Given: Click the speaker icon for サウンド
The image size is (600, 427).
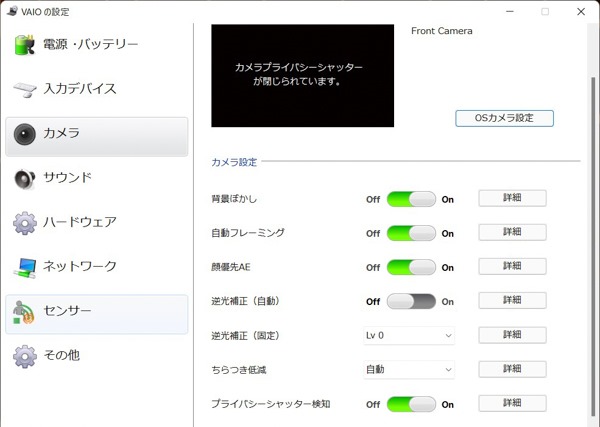Looking at the screenshot, I should pos(25,179).
